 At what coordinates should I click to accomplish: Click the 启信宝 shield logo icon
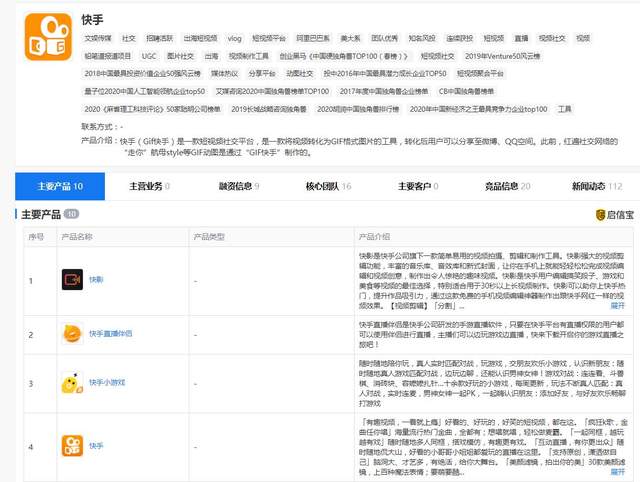(600, 215)
